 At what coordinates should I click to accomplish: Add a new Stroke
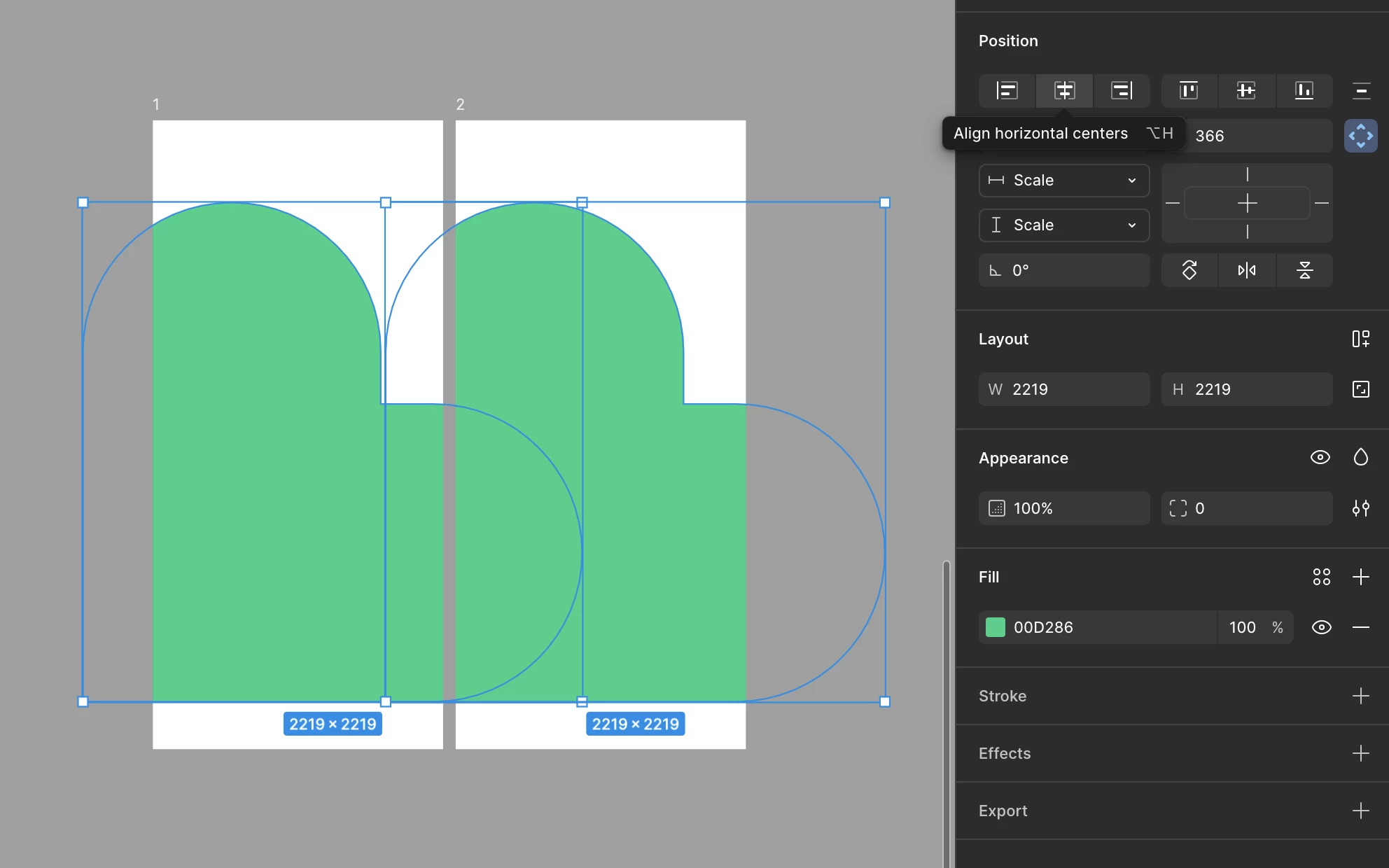pyautogui.click(x=1360, y=696)
